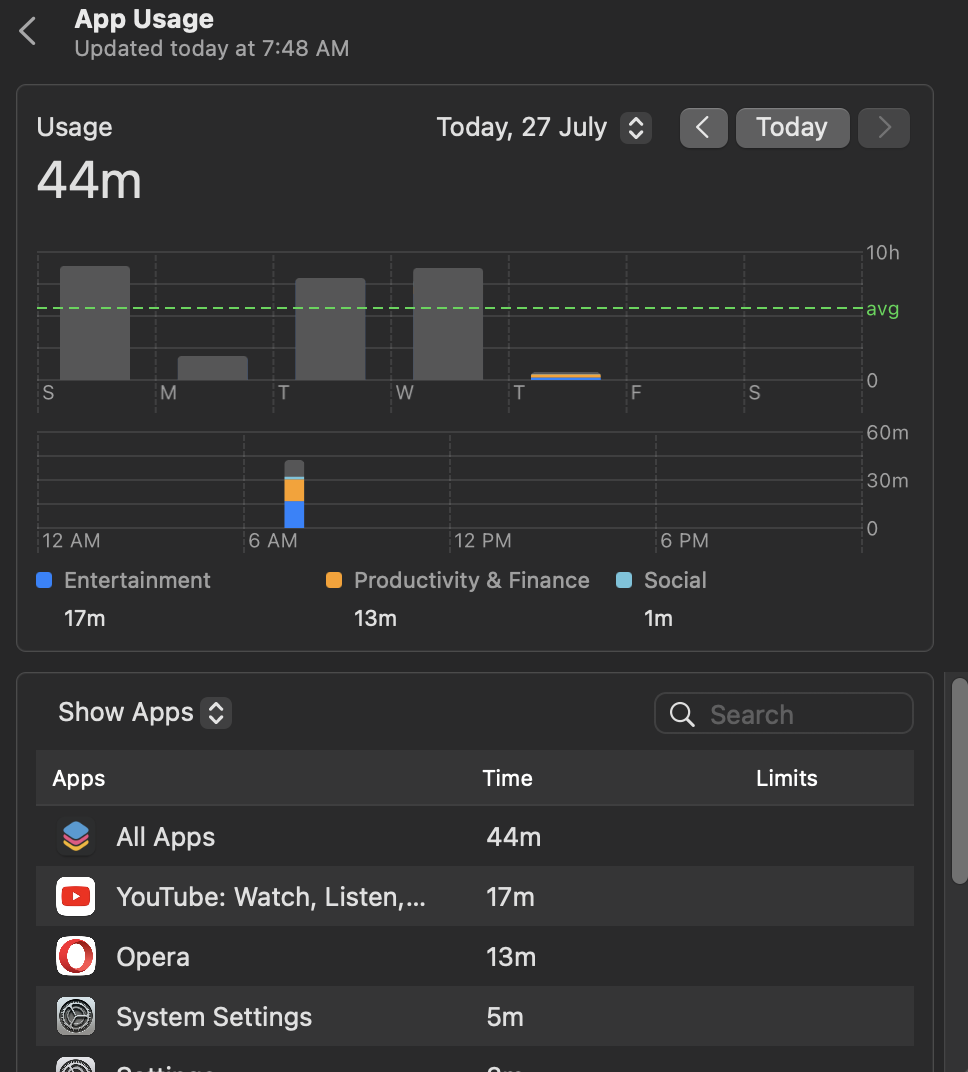Click the Today button

click(792, 127)
